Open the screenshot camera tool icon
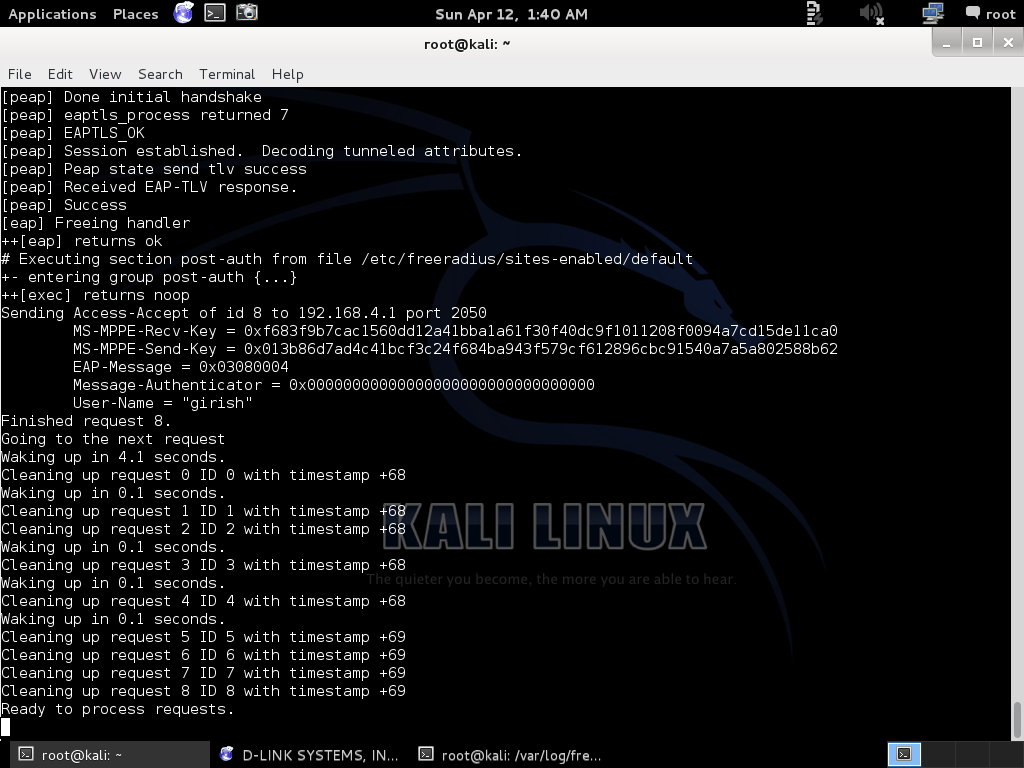The width and height of the screenshot is (1024, 768). (247, 12)
